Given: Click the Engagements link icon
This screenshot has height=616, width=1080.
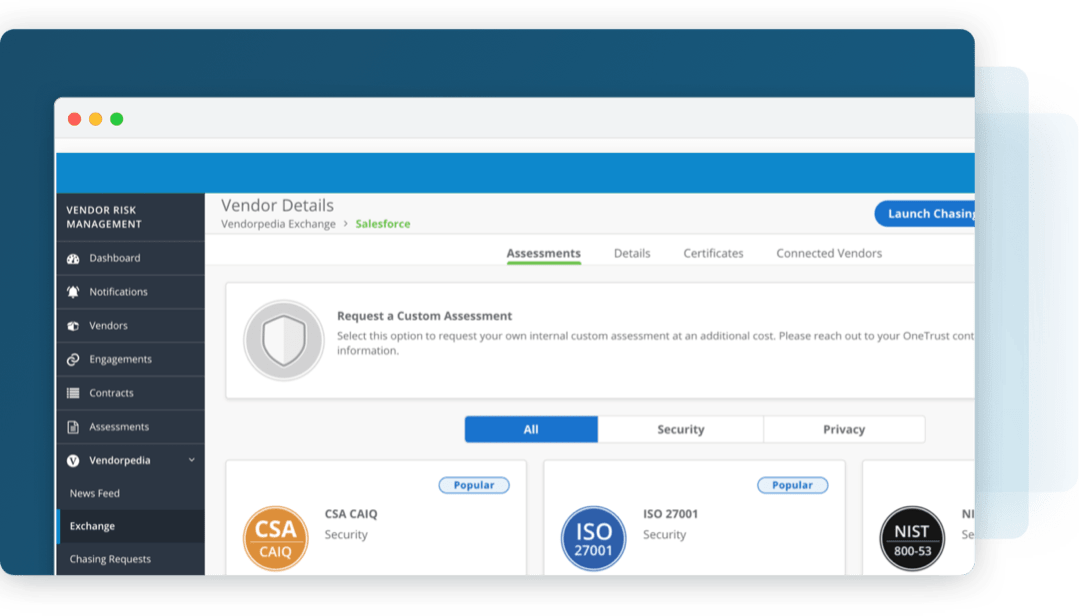Looking at the screenshot, I should pos(73,360).
